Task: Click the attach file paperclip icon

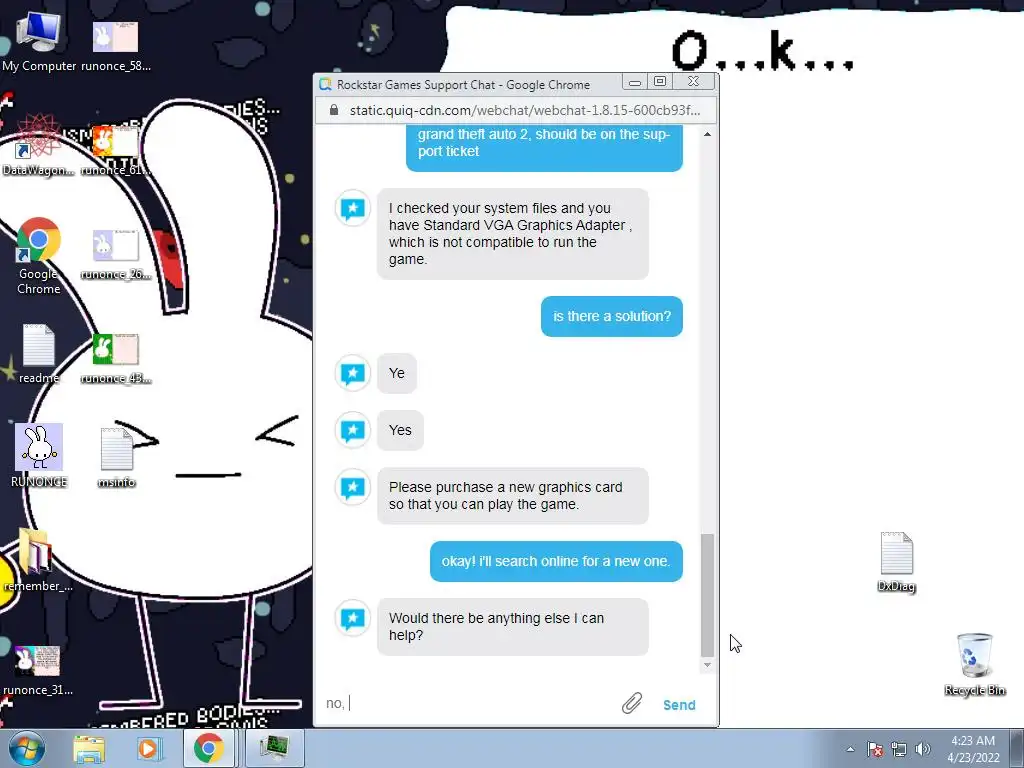Action: [x=632, y=703]
